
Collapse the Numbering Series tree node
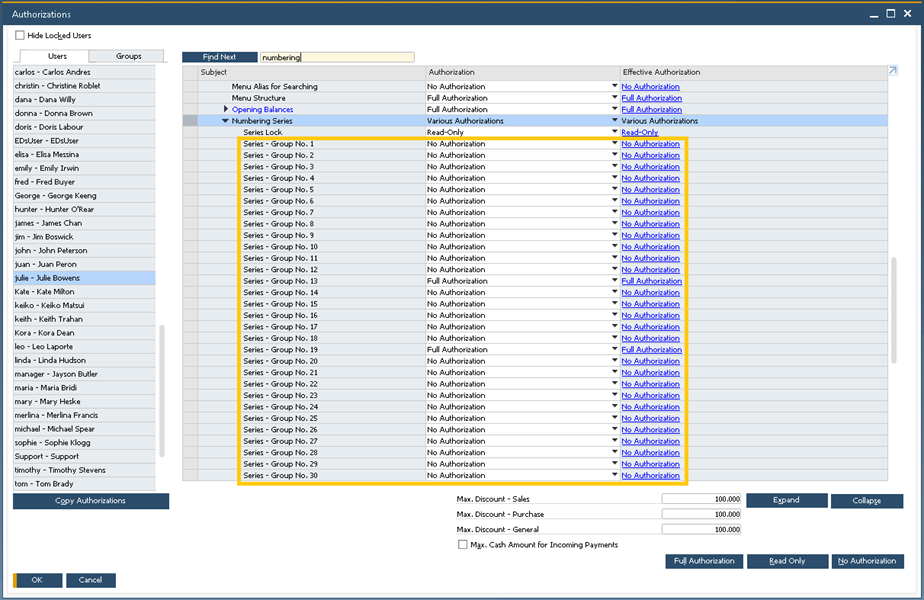[226, 121]
